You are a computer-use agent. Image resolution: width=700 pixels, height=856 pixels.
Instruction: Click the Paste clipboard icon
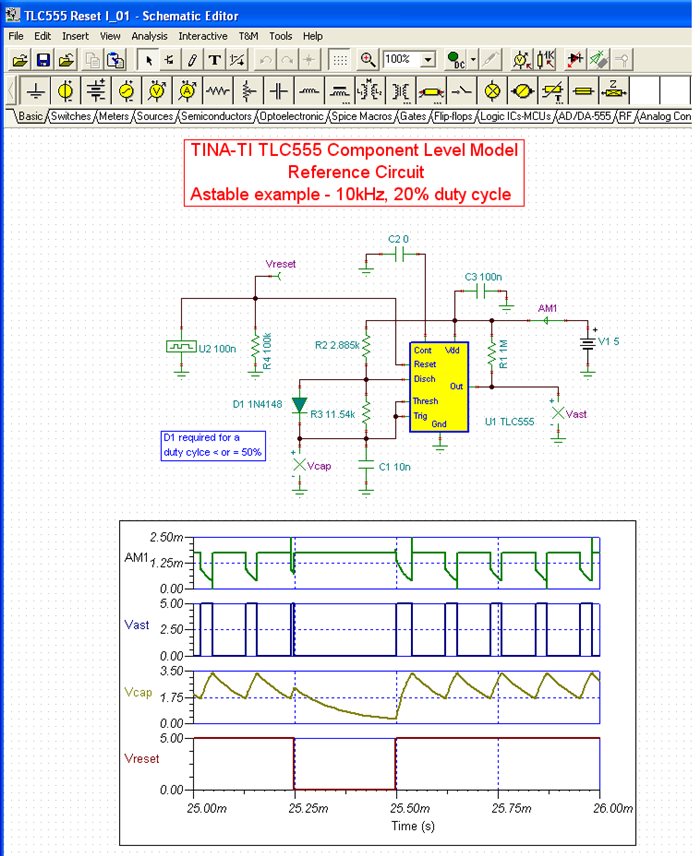[x=116, y=60]
